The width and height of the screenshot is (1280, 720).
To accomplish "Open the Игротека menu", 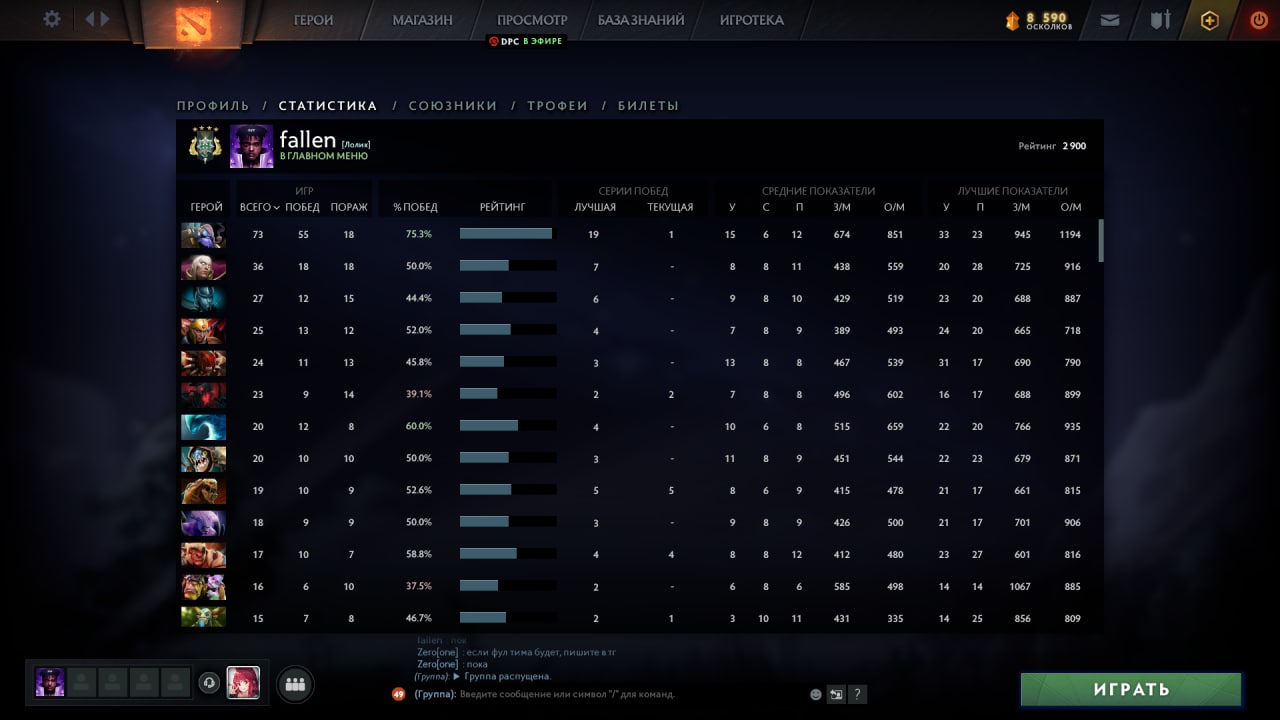I will (752, 20).
